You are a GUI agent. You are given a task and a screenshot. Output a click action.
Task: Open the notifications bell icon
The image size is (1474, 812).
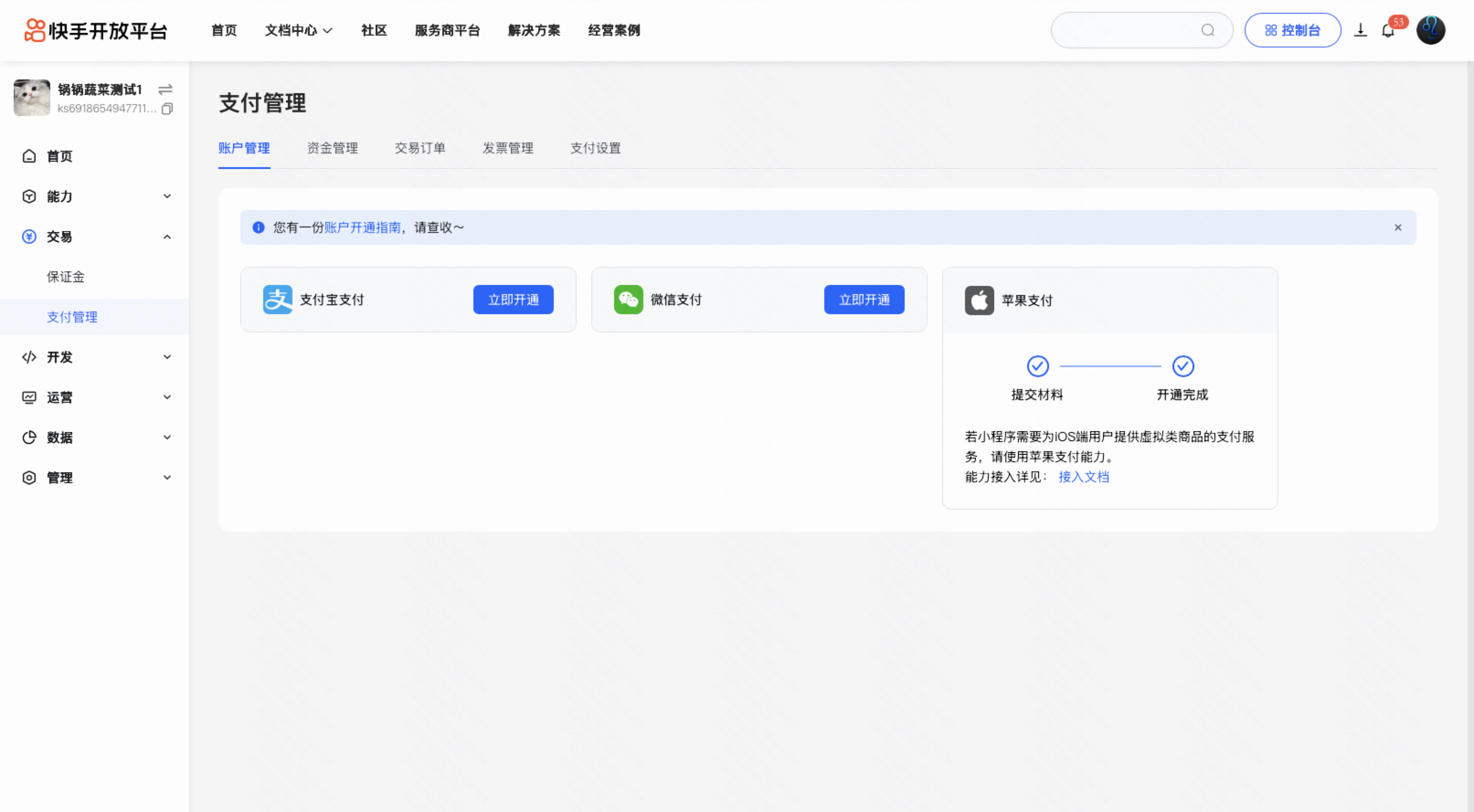(x=1388, y=30)
